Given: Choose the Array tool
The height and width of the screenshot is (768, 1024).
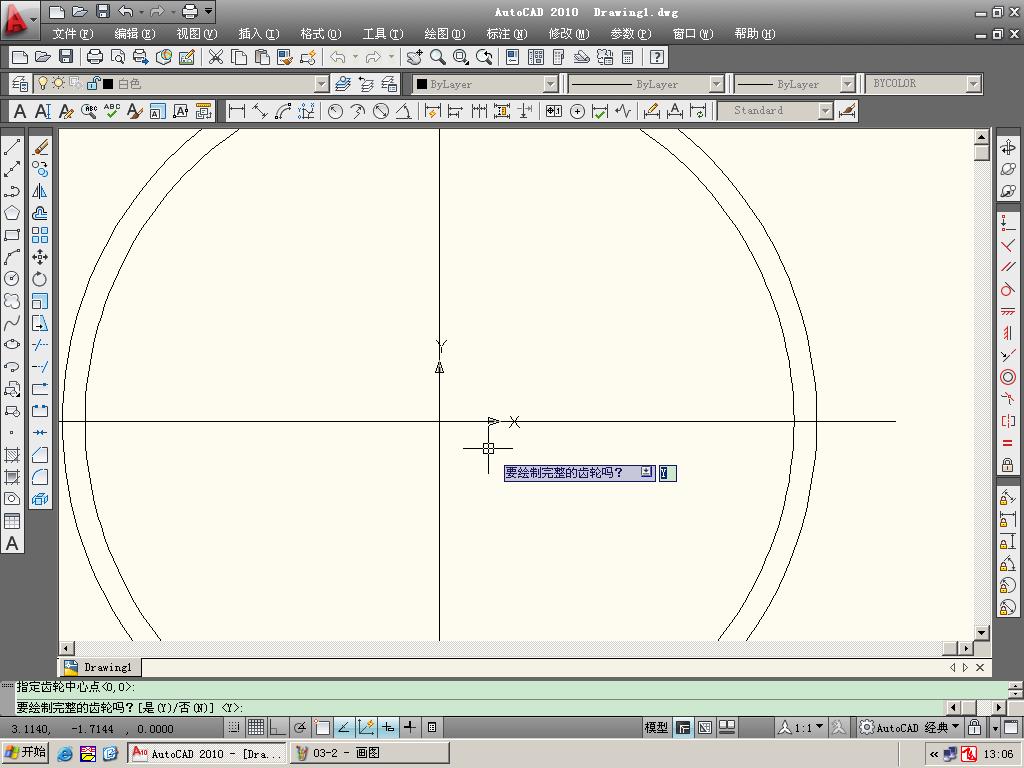Looking at the screenshot, I should 40,235.
